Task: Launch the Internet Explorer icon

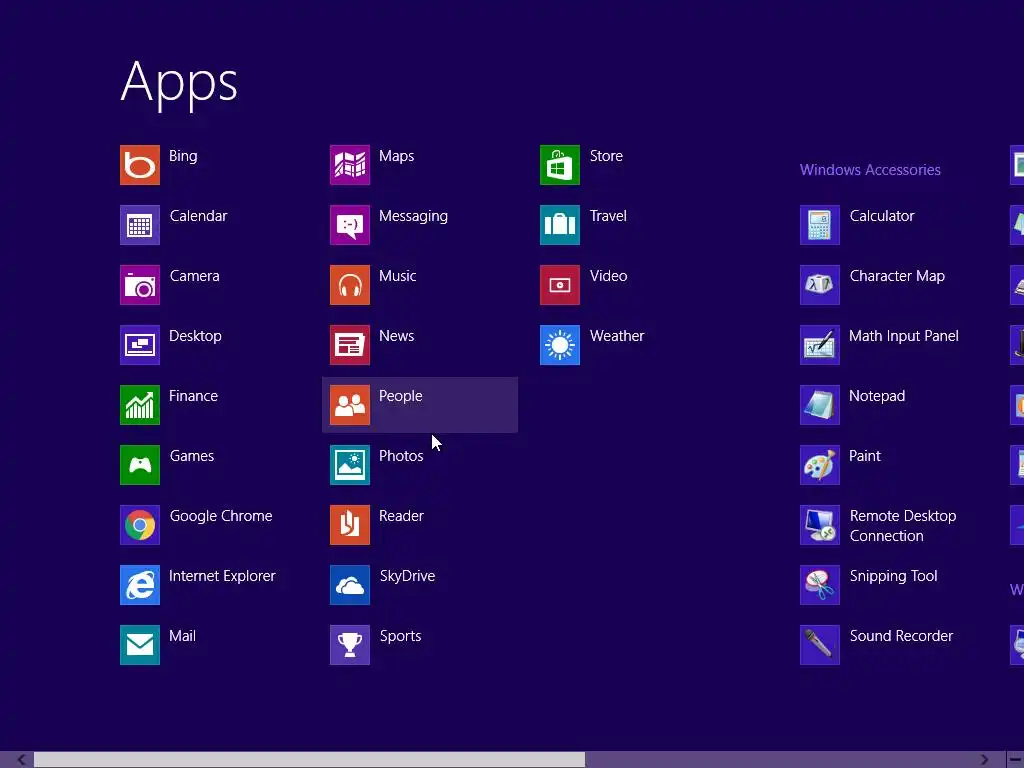Action: [140, 585]
